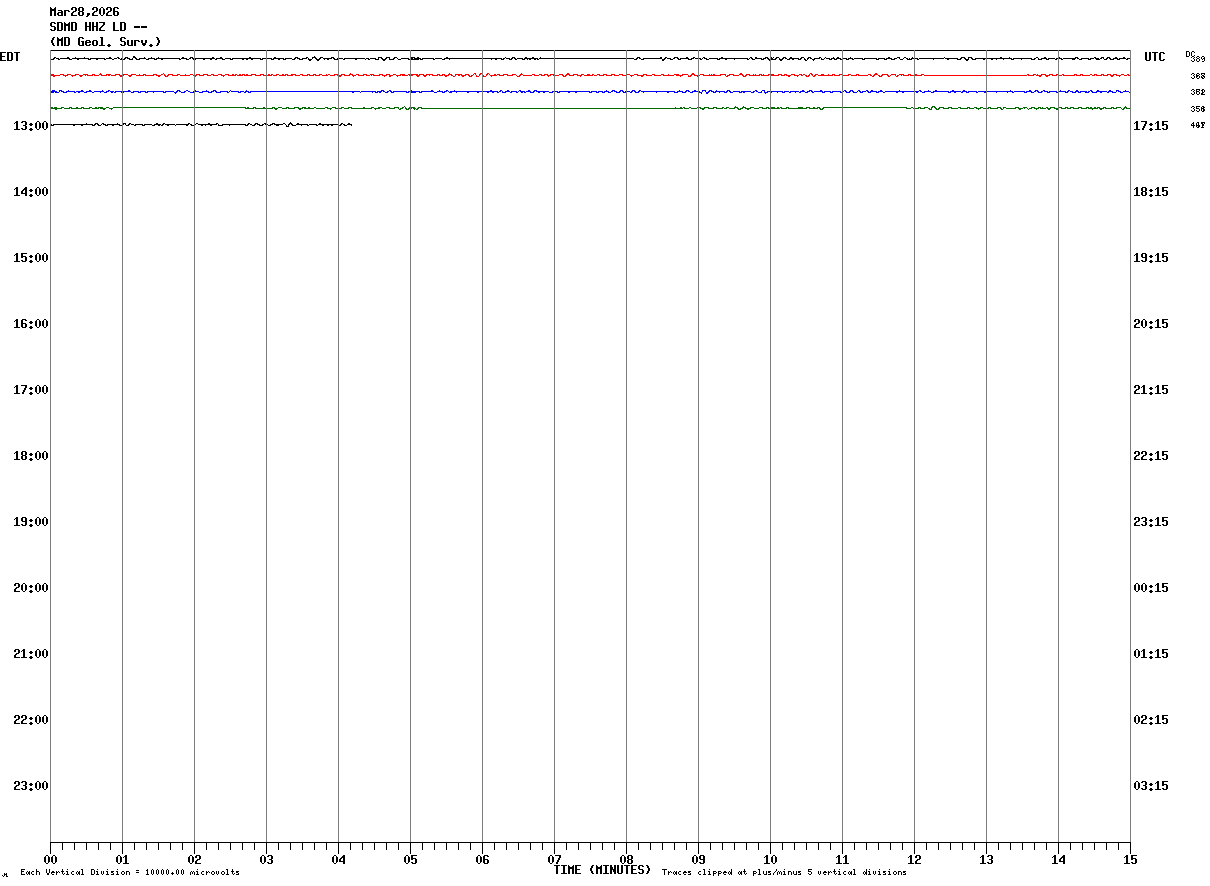Click the "UTC" time zone label

[x=1155, y=57]
